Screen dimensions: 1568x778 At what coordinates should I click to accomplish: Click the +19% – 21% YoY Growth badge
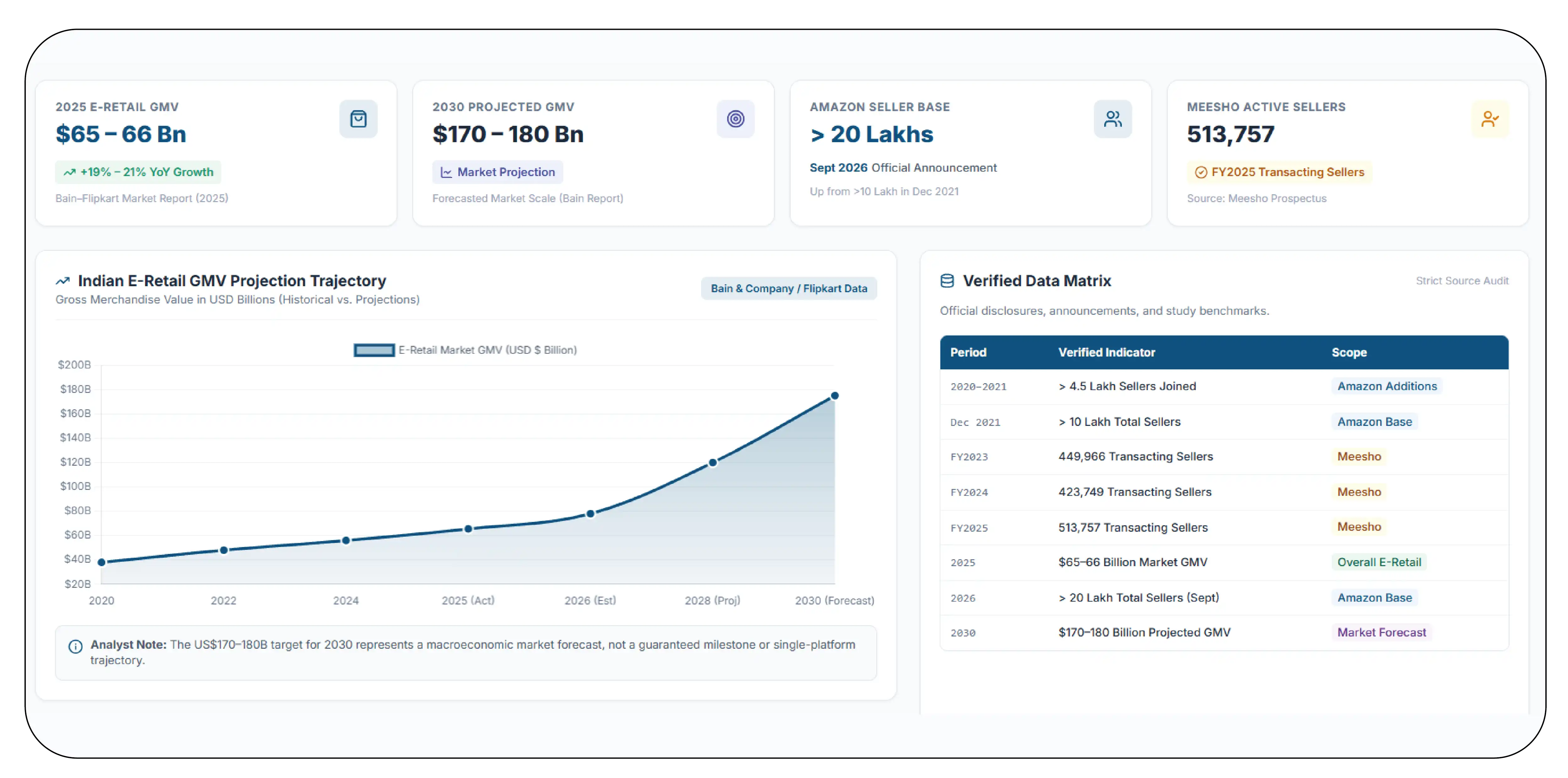[x=138, y=172]
